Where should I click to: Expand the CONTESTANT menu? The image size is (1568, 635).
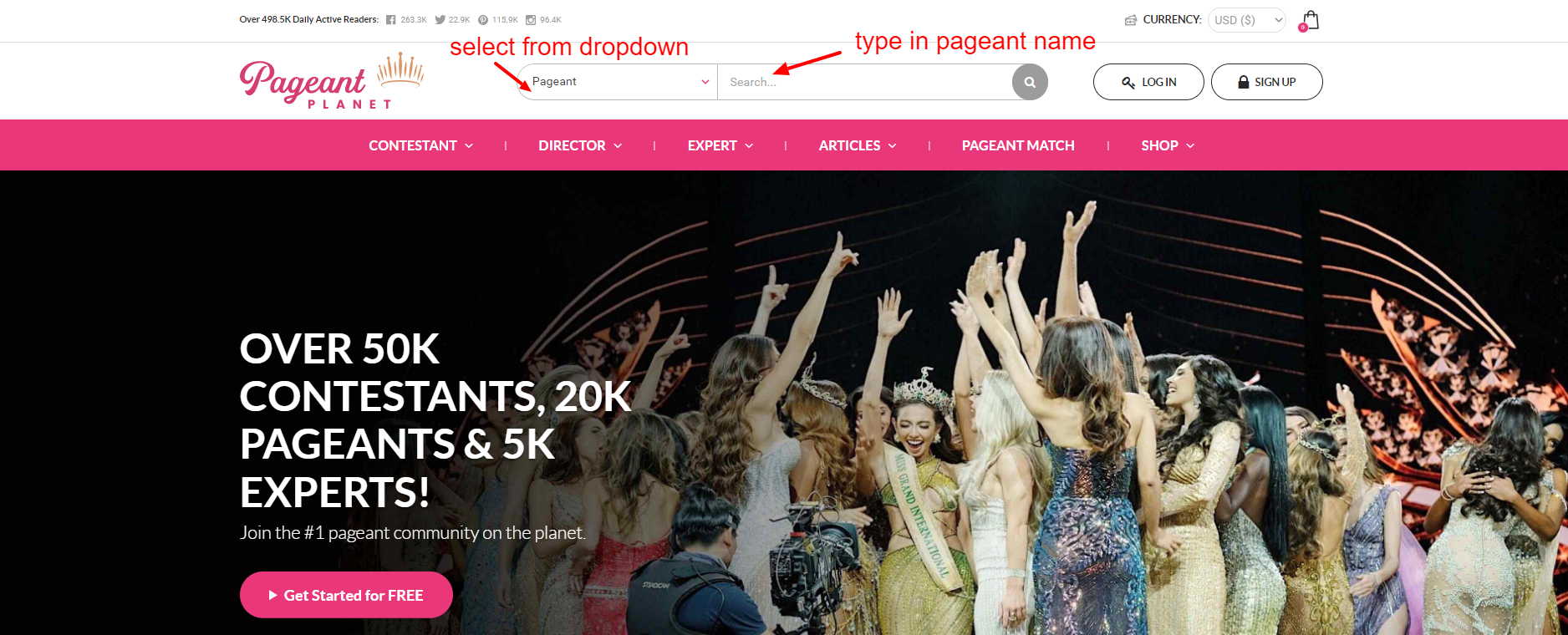click(x=421, y=145)
